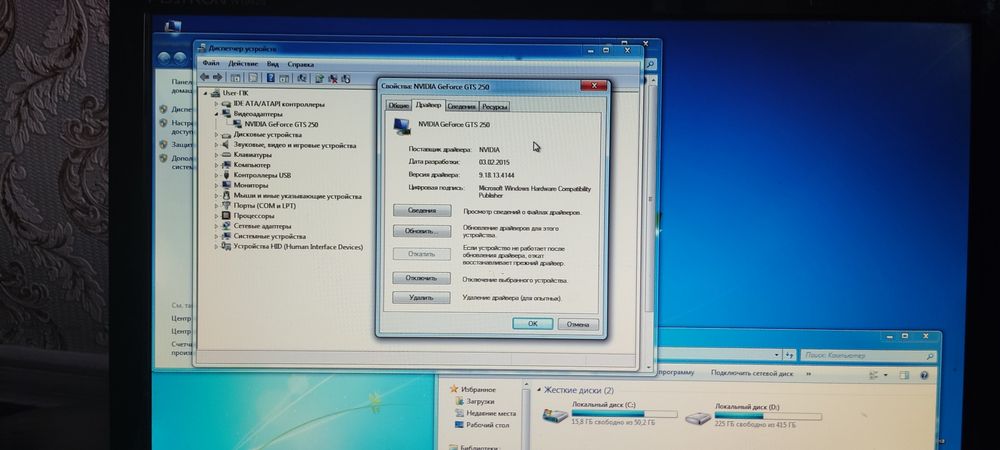Switch to the Ресурсы tab

click(x=495, y=106)
